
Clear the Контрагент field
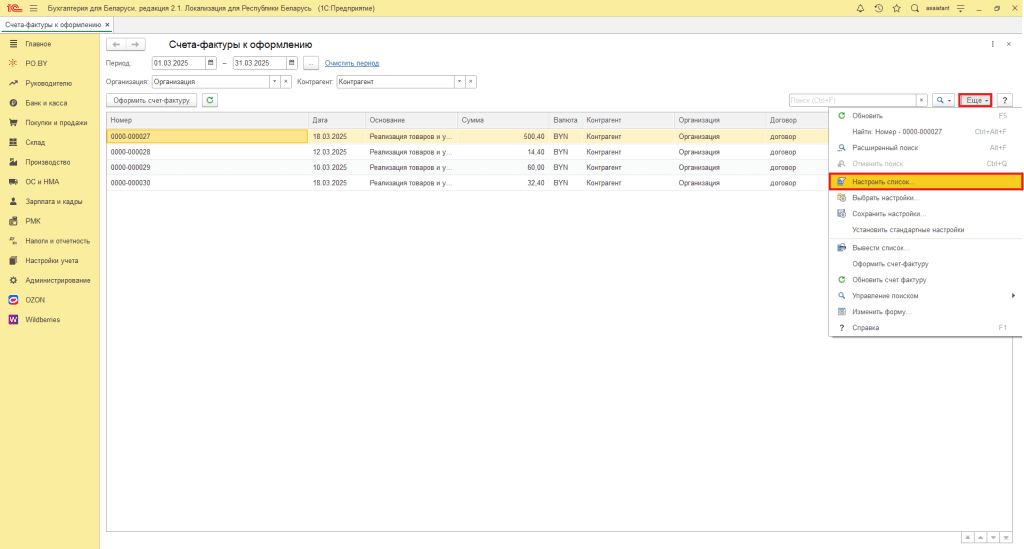[470, 82]
